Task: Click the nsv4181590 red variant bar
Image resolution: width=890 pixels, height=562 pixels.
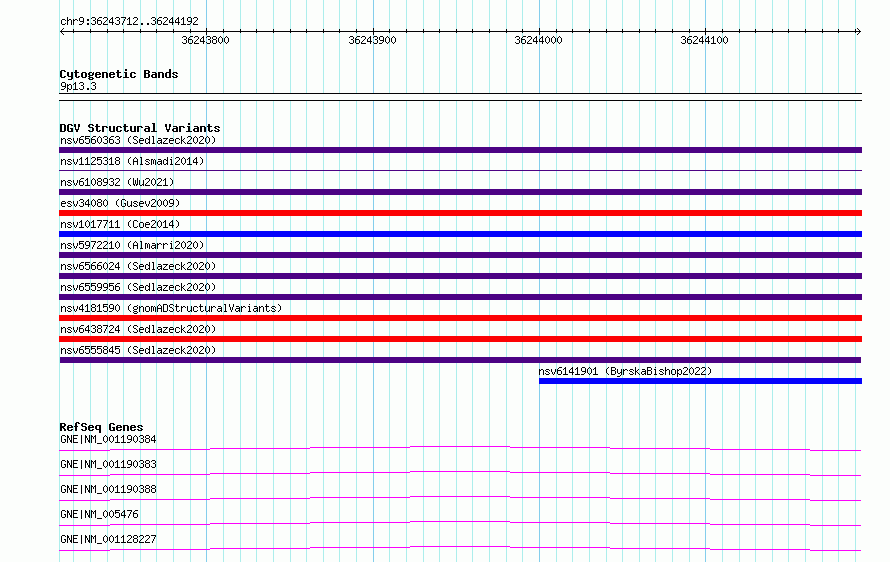Action: click(460, 318)
